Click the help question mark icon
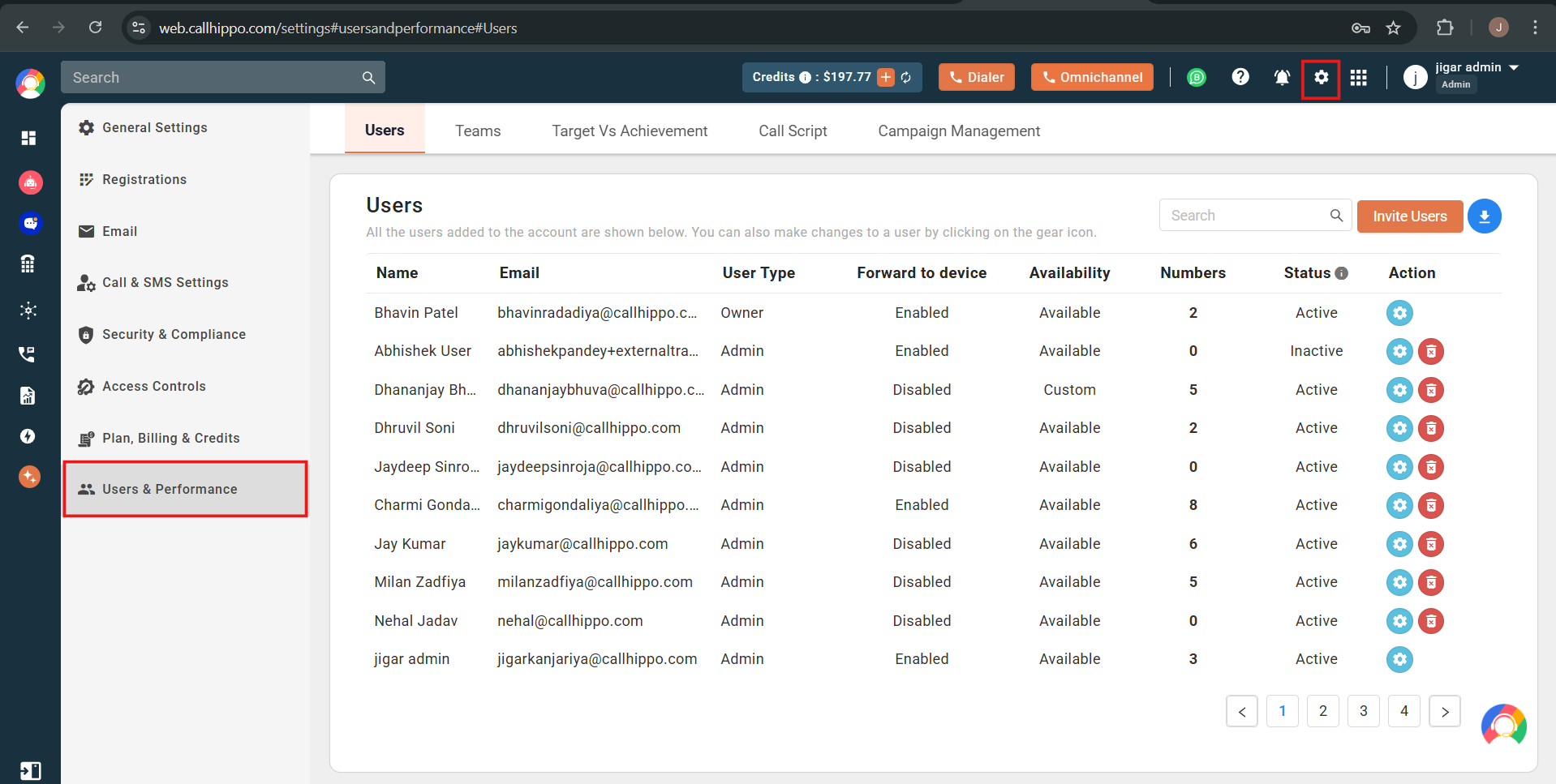1556x784 pixels. tap(1240, 77)
